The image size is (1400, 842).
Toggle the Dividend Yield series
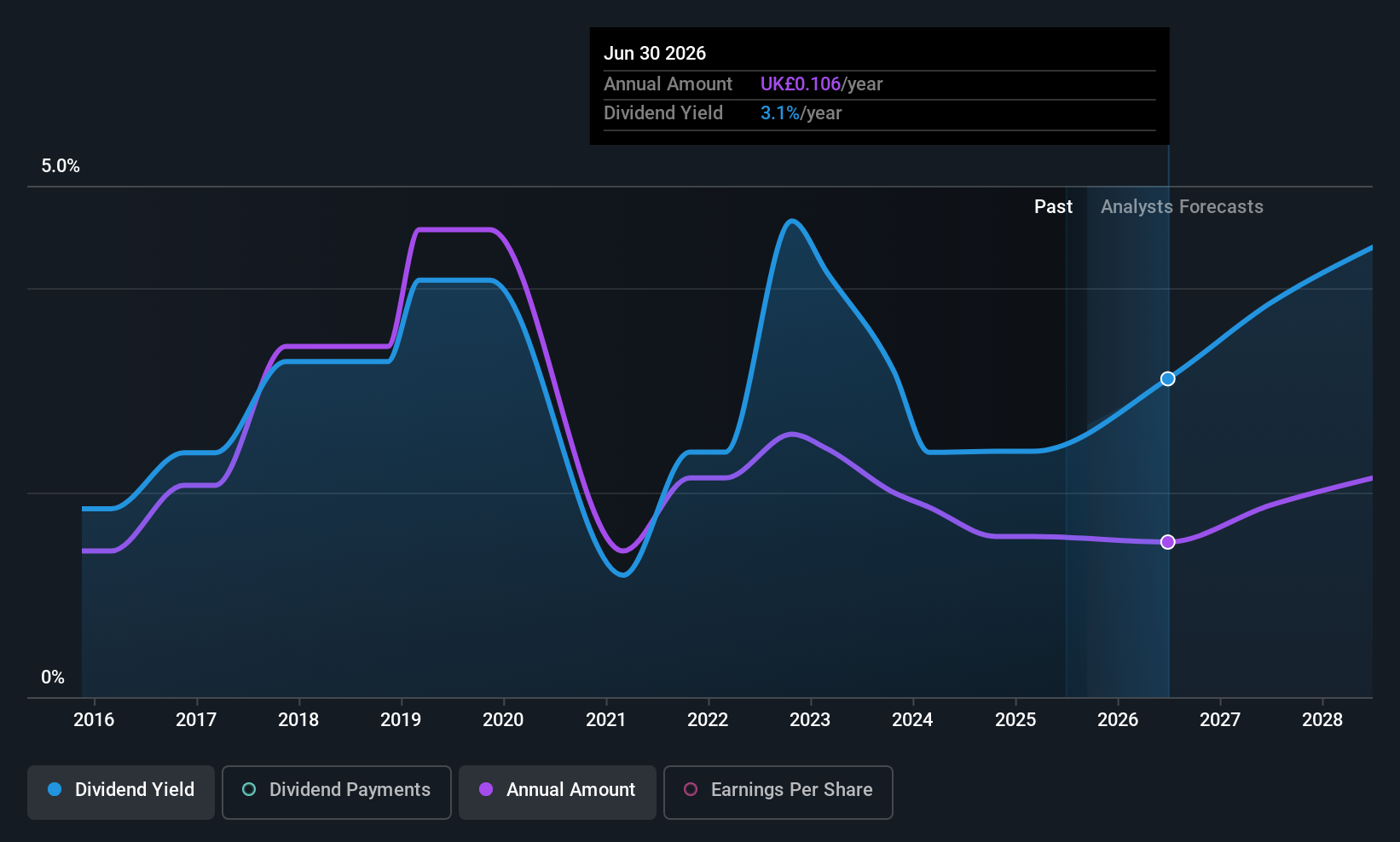click(121, 792)
